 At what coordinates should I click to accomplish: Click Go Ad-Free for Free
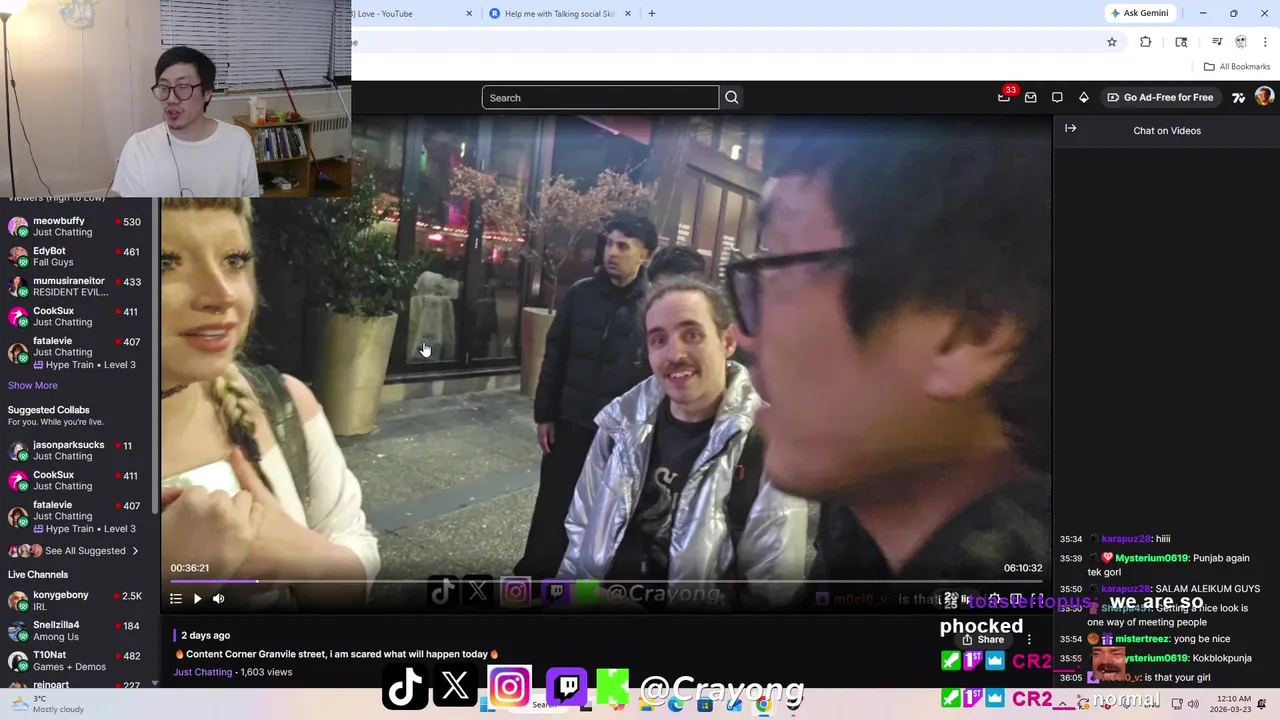click(1160, 97)
